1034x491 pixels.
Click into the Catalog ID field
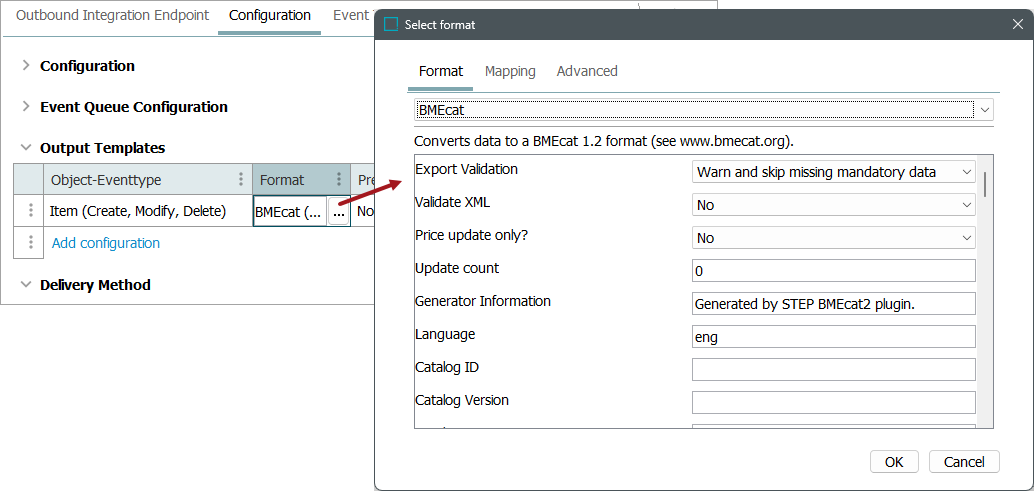coord(833,370)
